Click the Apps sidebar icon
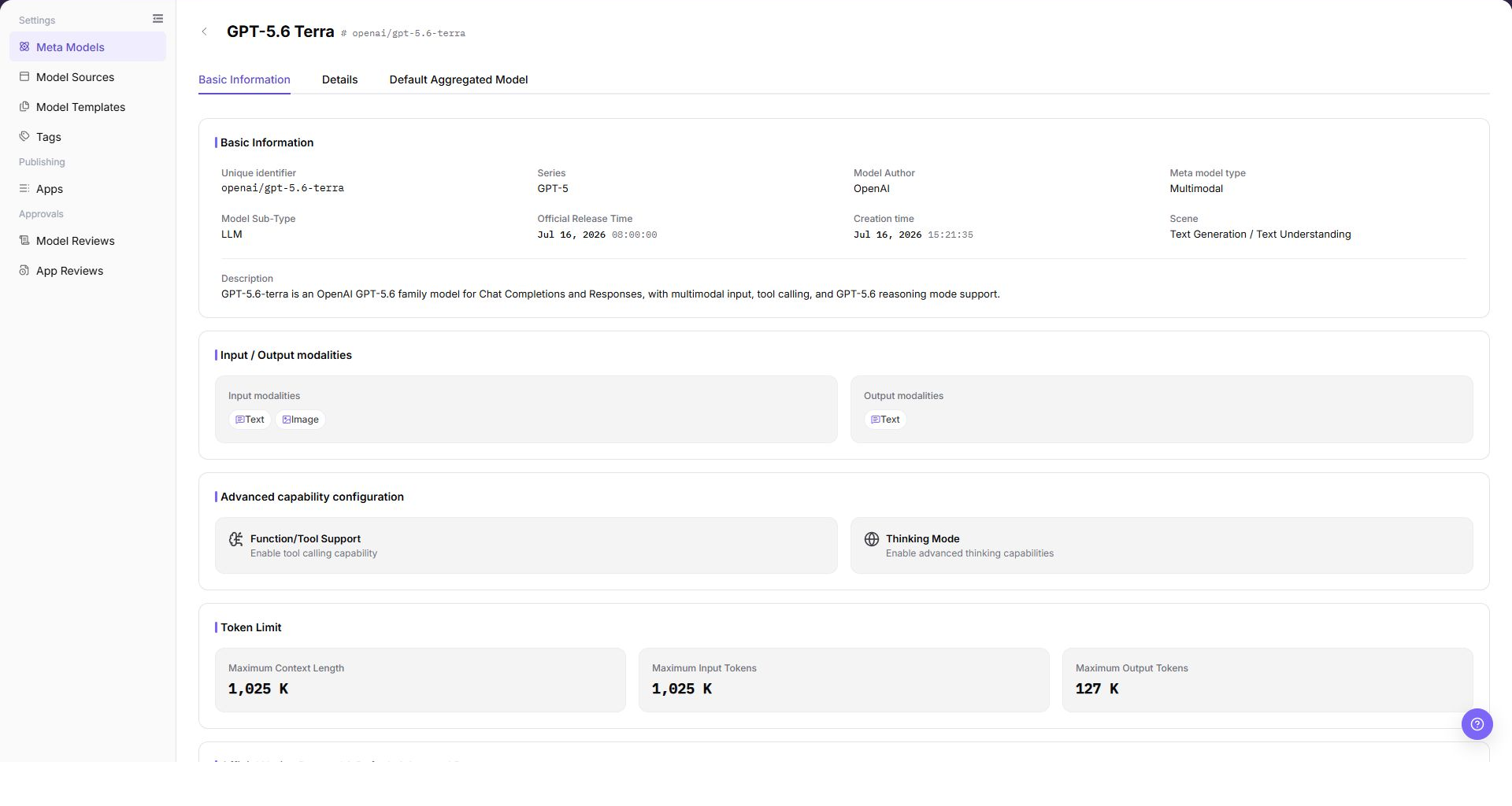1512x806 pixels. pos(24,189)
